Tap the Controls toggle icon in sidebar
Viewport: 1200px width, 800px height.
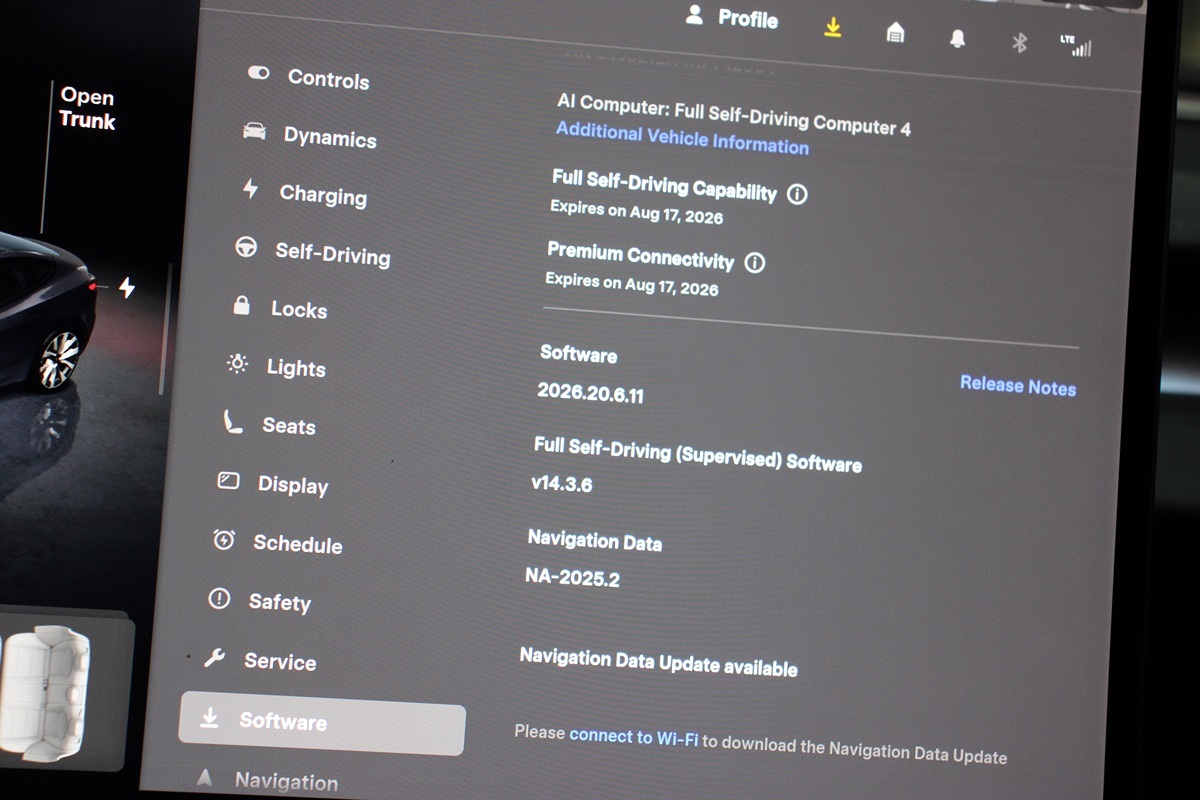(259, 73)
